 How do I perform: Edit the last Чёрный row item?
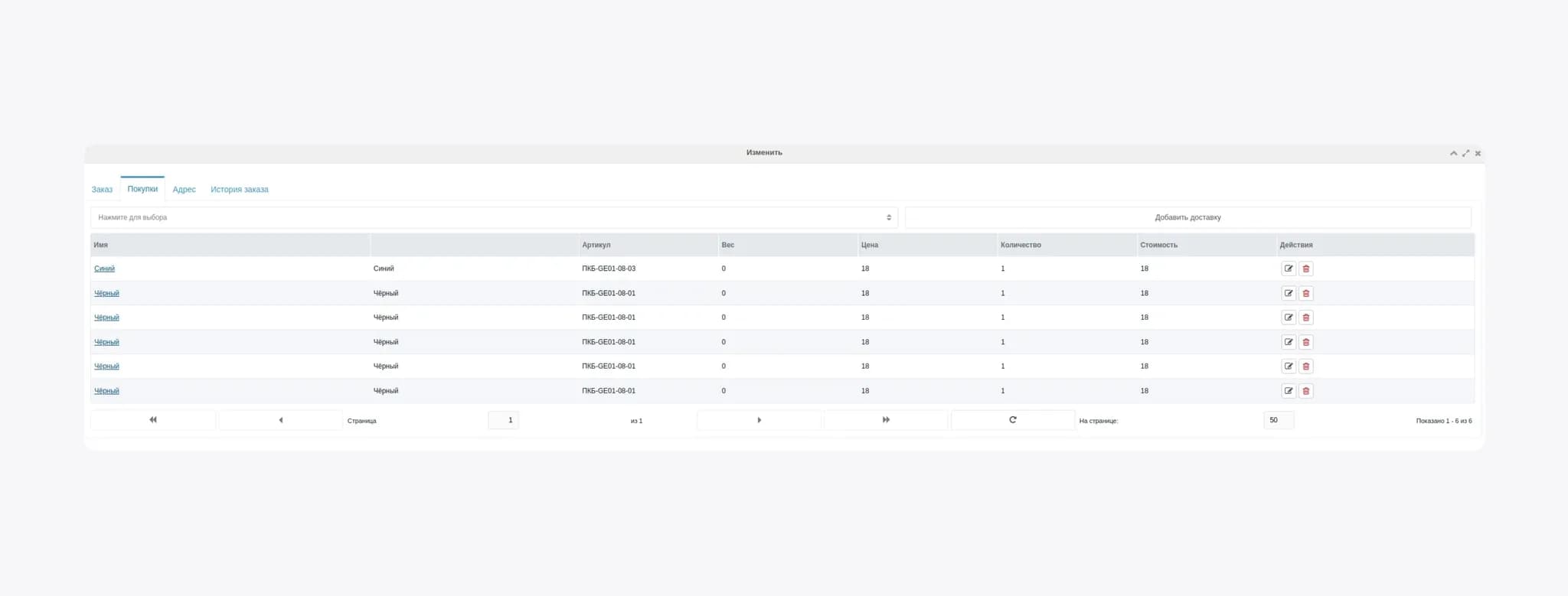pyautogui.click(x=1289, y=391)
